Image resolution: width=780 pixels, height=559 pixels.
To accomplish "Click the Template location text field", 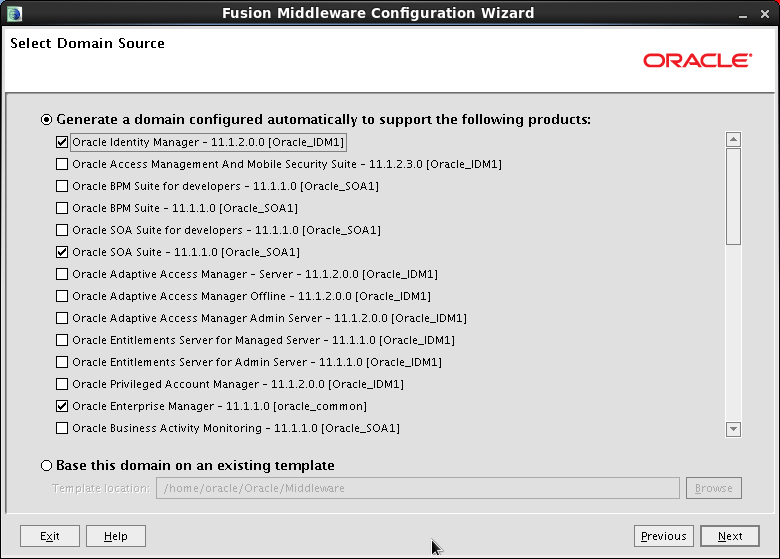I will [415, 488].
